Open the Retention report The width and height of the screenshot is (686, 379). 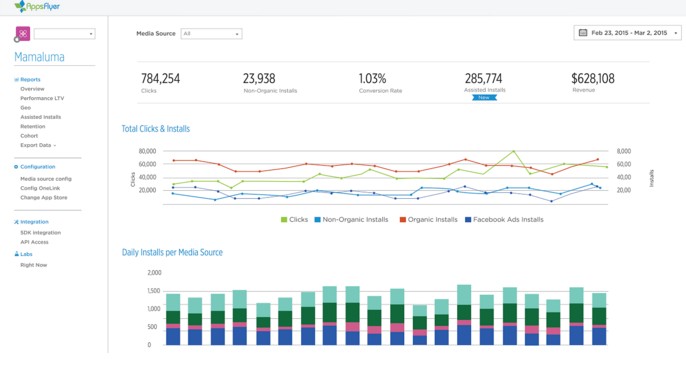33,126
